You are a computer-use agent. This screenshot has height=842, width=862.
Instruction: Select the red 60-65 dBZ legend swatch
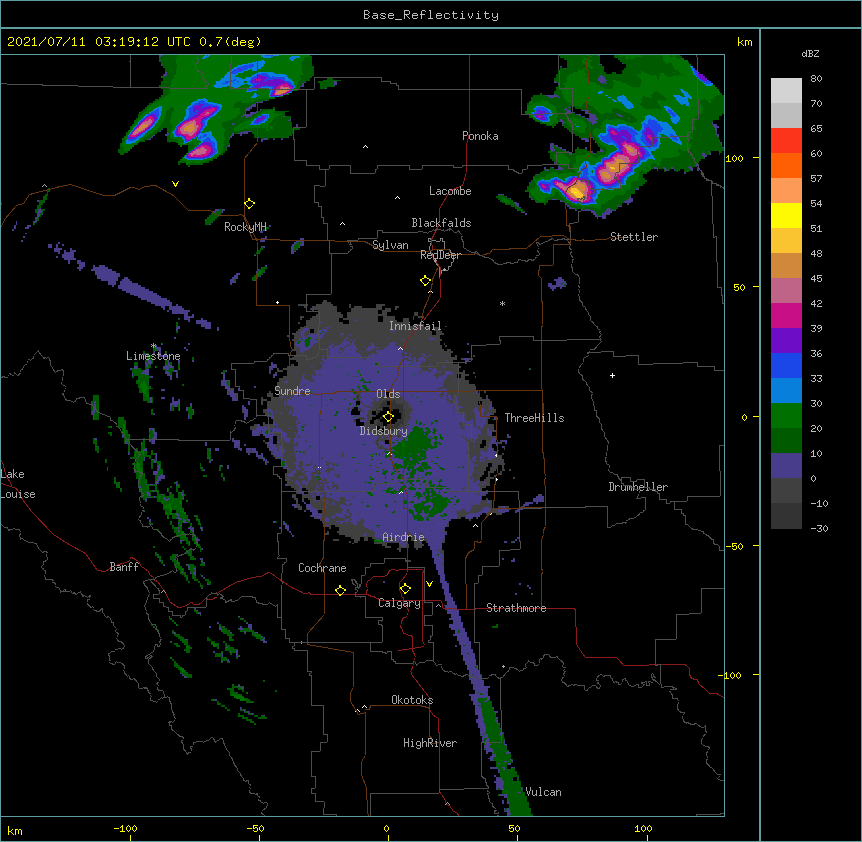click(786, 140)
